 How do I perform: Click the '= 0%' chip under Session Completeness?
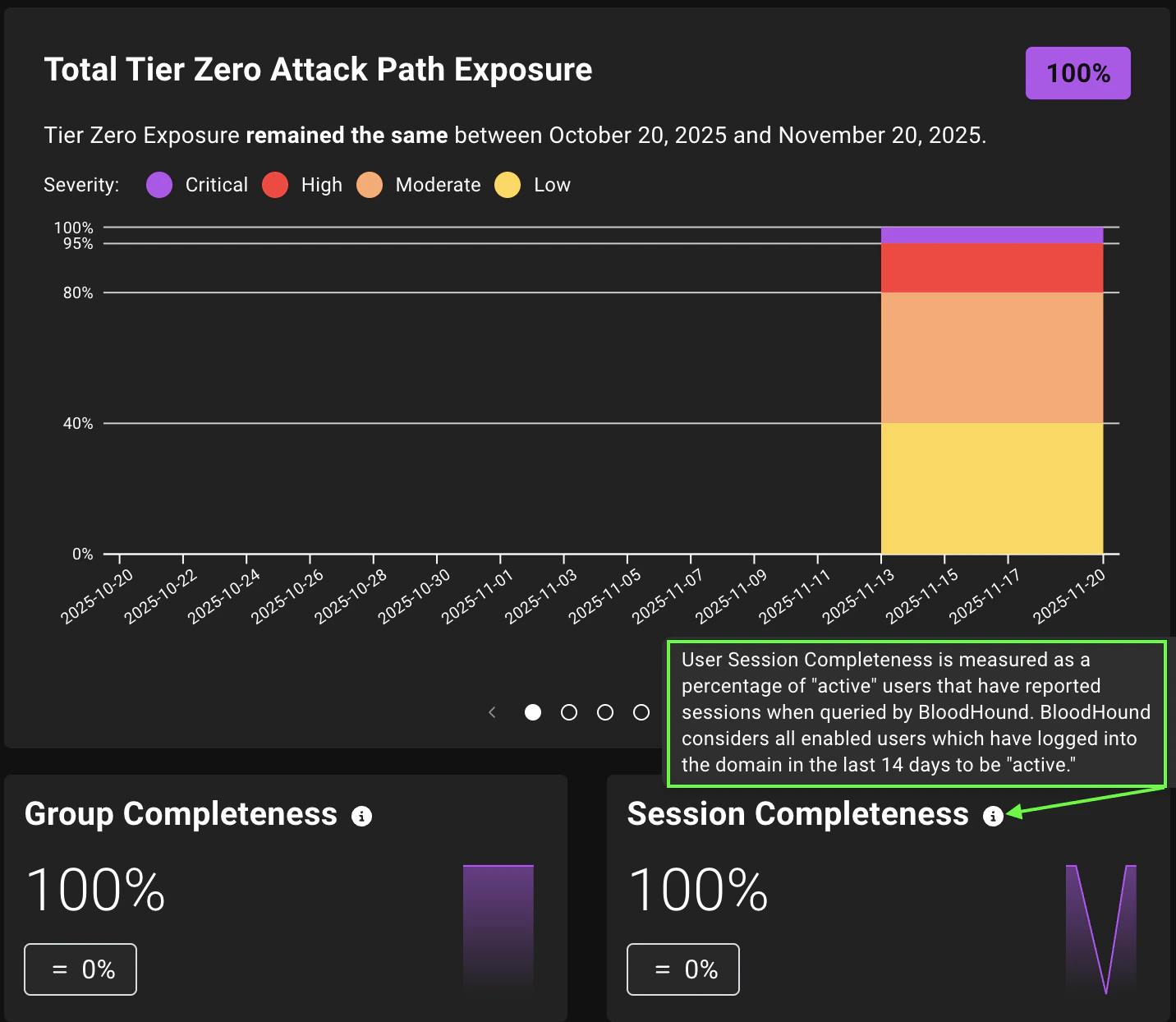682,969
